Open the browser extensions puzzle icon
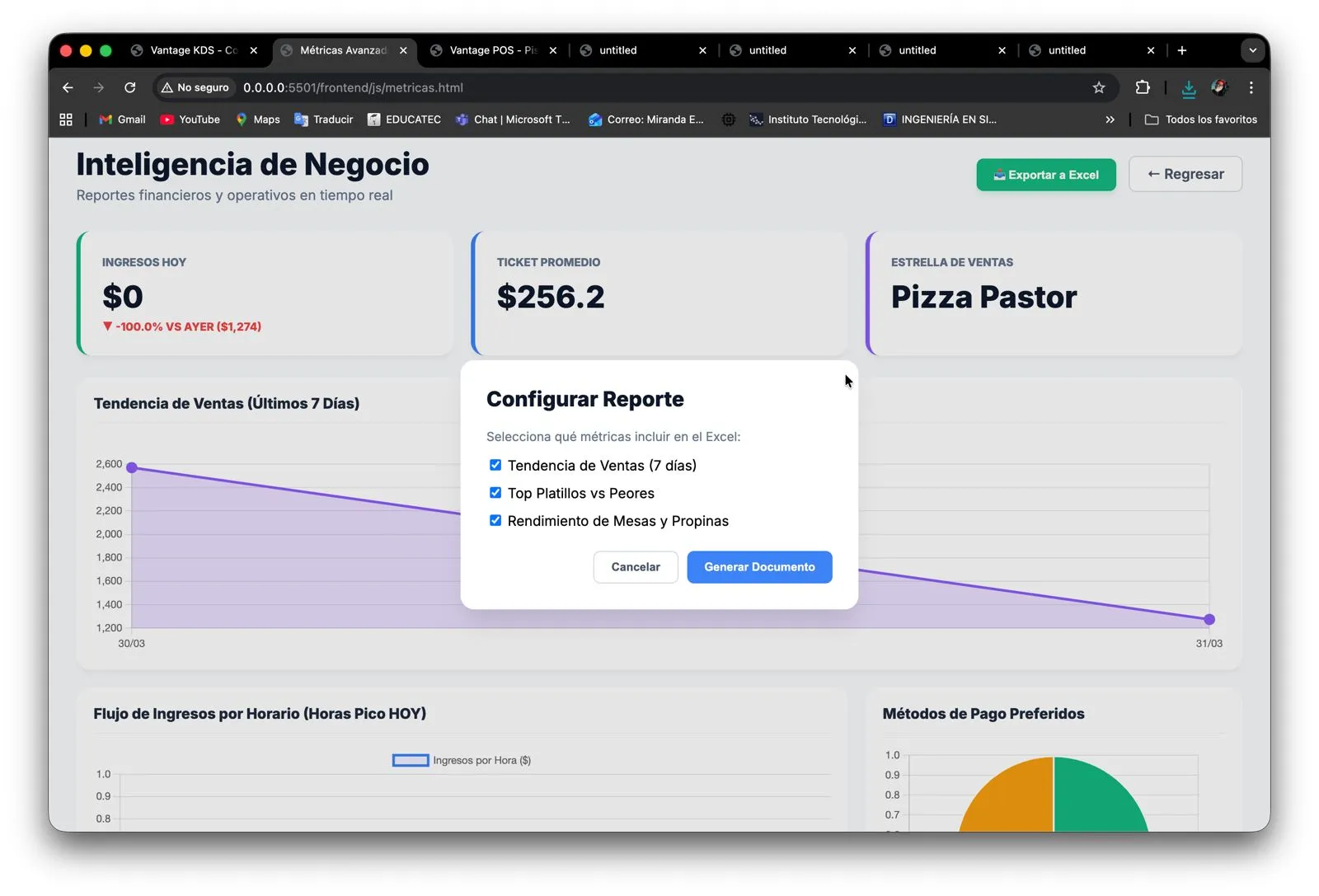The height and width of the screenshot is (896, 1319). (1143, 87)
